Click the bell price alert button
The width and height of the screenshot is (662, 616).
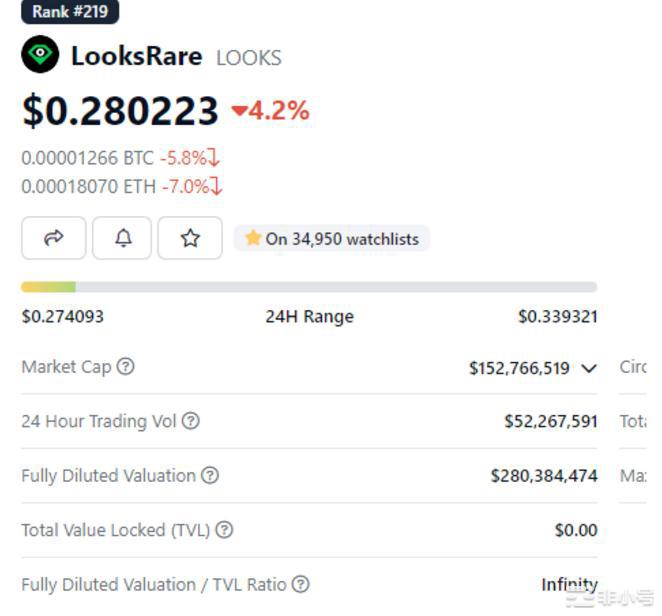click(122, 238)
